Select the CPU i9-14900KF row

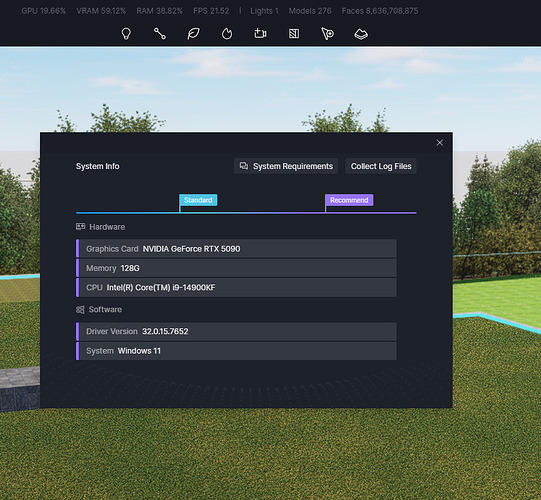tap(236, 287)
